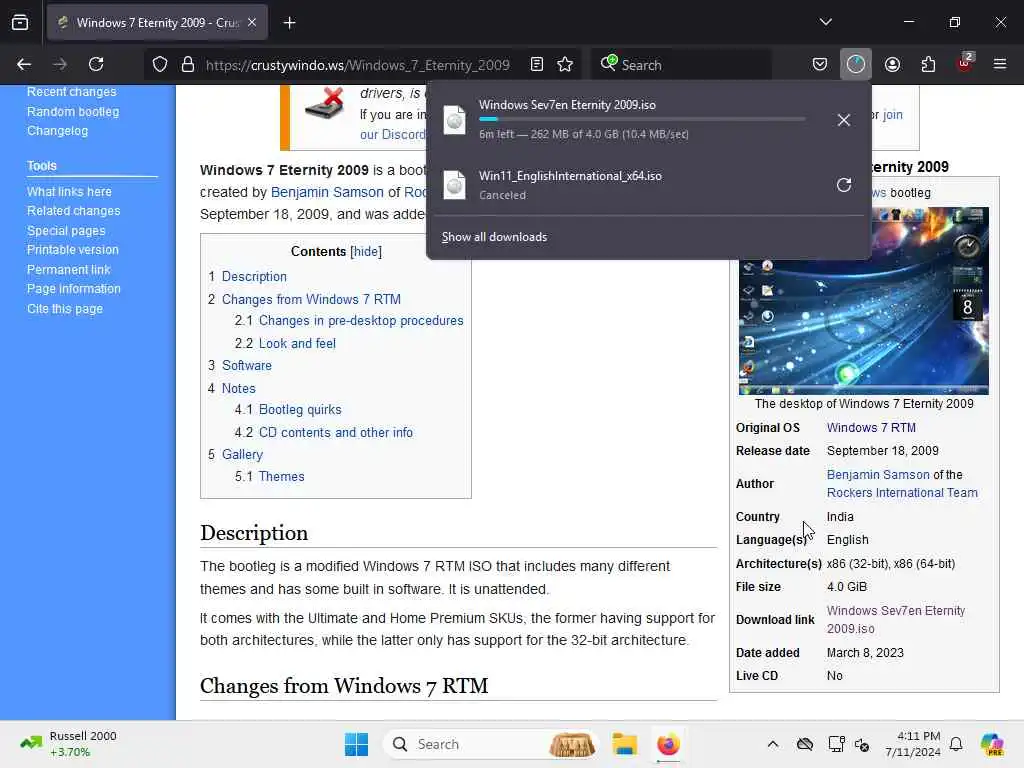Click the browser Search box
Image resolution: width=1024 pixels, height=768 pixels.
(x=682, y=65)
